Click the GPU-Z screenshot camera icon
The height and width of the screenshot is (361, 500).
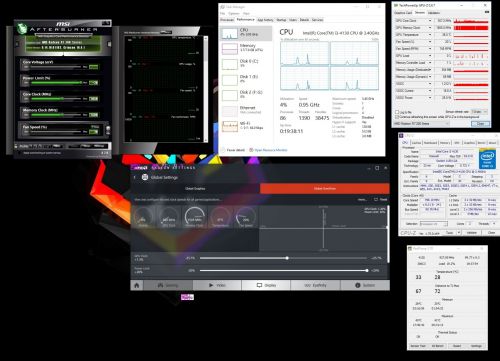(x=486, y=13)
